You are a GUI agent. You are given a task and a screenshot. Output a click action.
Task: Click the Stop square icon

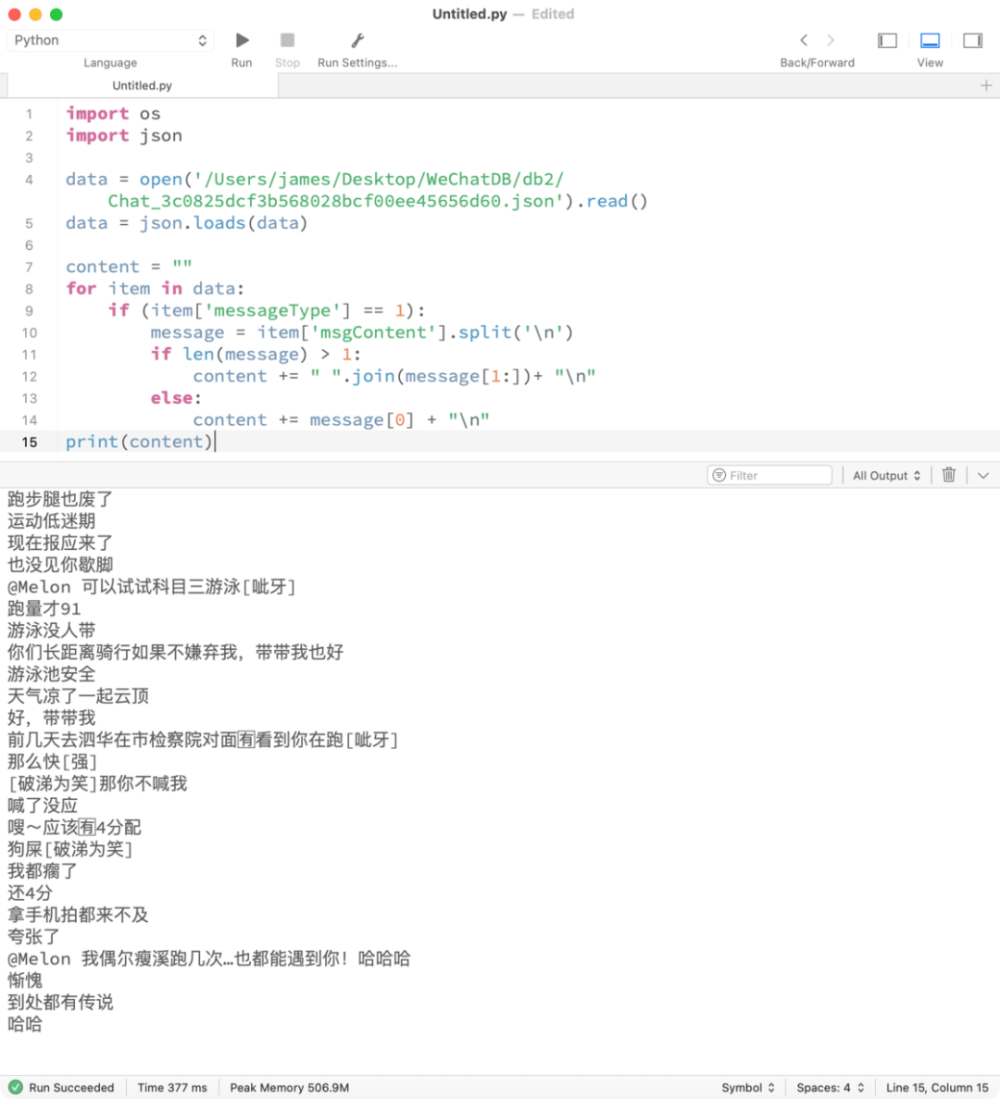(287, 40)
